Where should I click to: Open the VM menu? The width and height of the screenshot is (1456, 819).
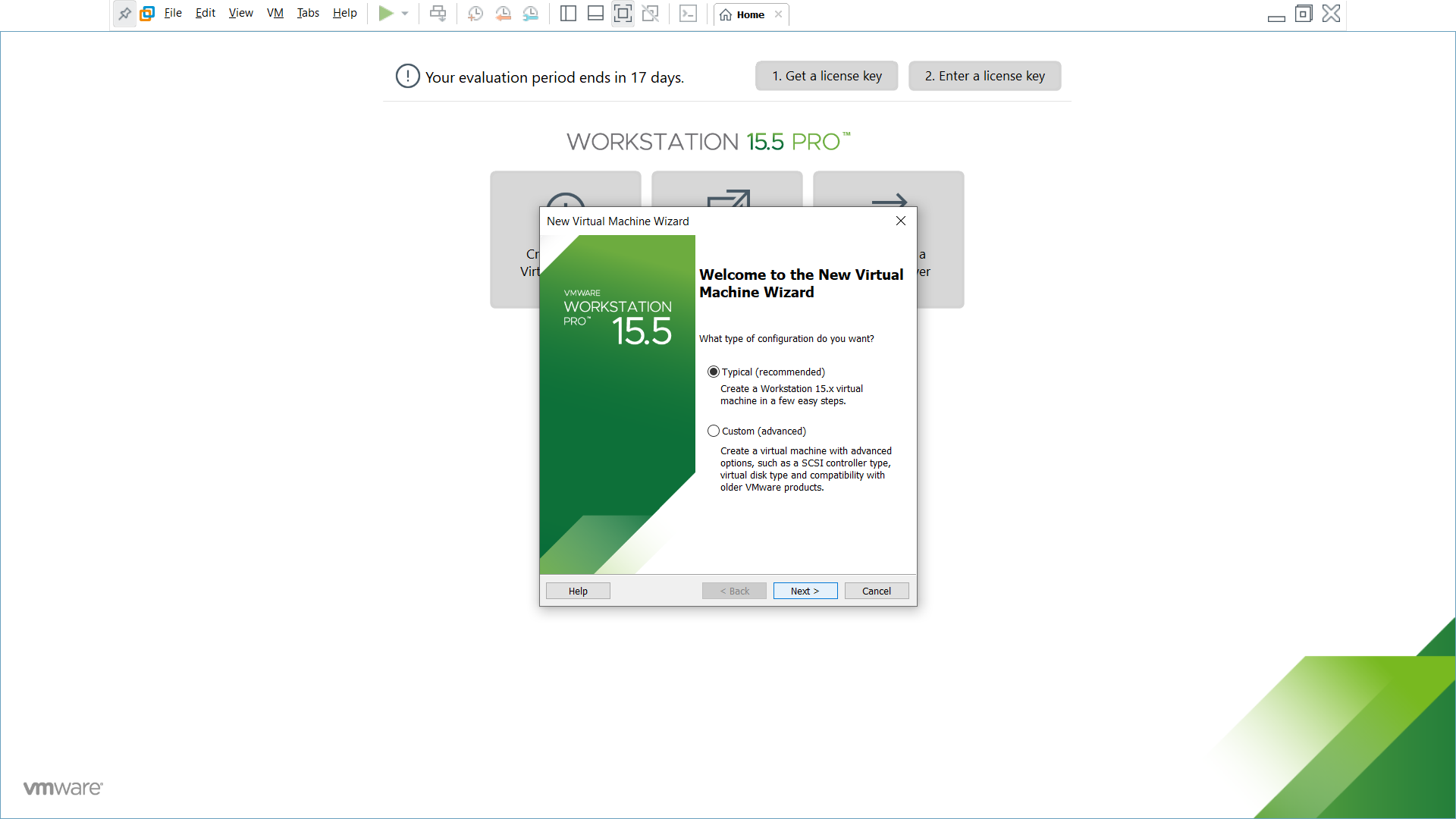(x=275, y=13)
